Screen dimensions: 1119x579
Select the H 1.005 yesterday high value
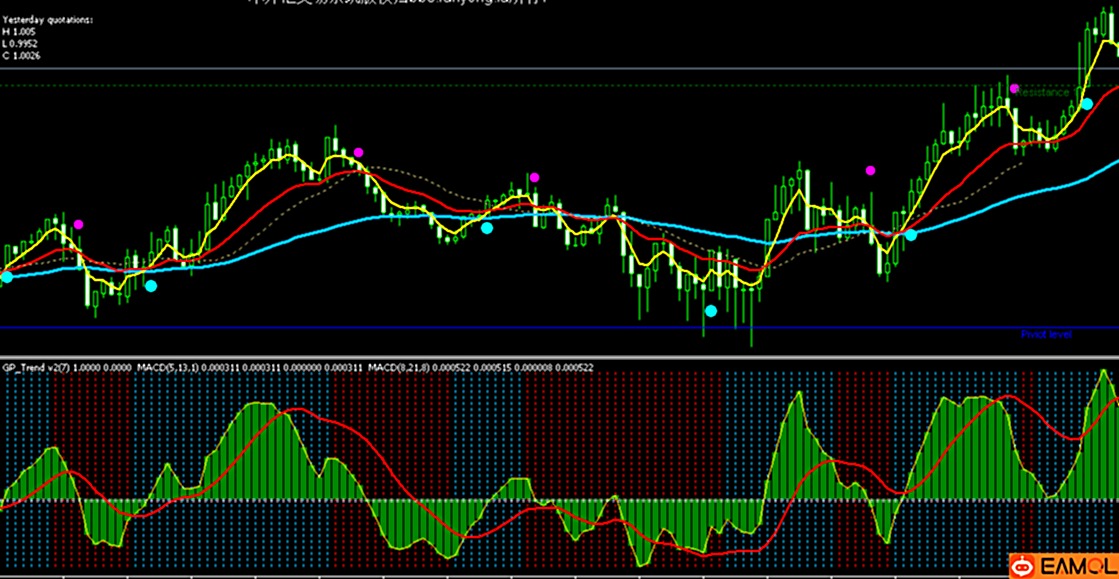pos(19,32)
